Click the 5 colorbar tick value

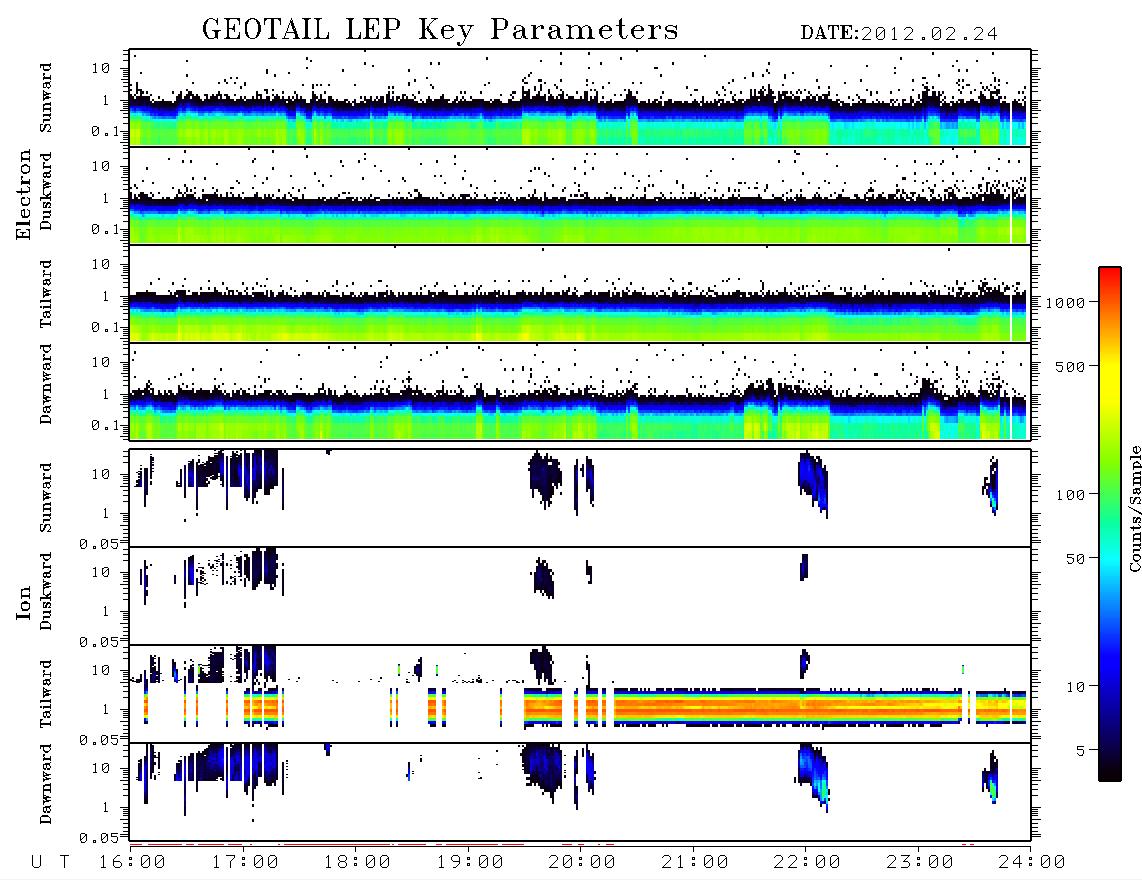click(x=1080, y=750)
